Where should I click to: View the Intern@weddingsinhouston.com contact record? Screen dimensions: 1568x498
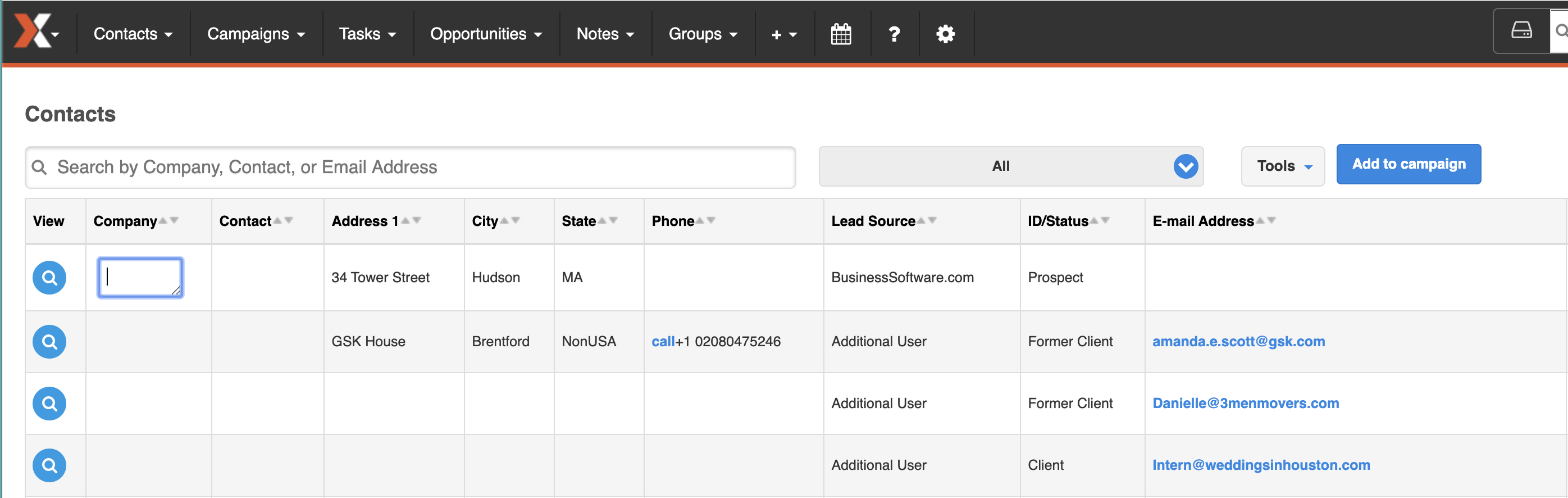(x=49, y=466)
